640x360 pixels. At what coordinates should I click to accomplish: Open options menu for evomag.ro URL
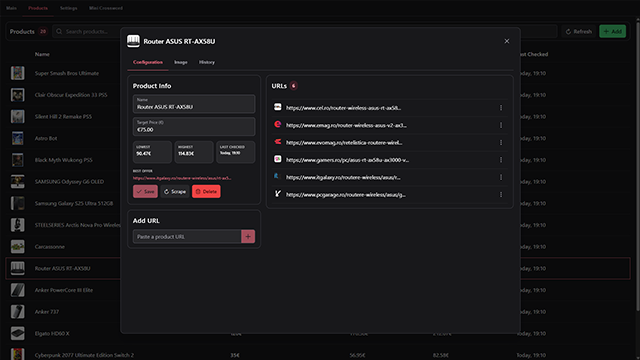[501, 142]
